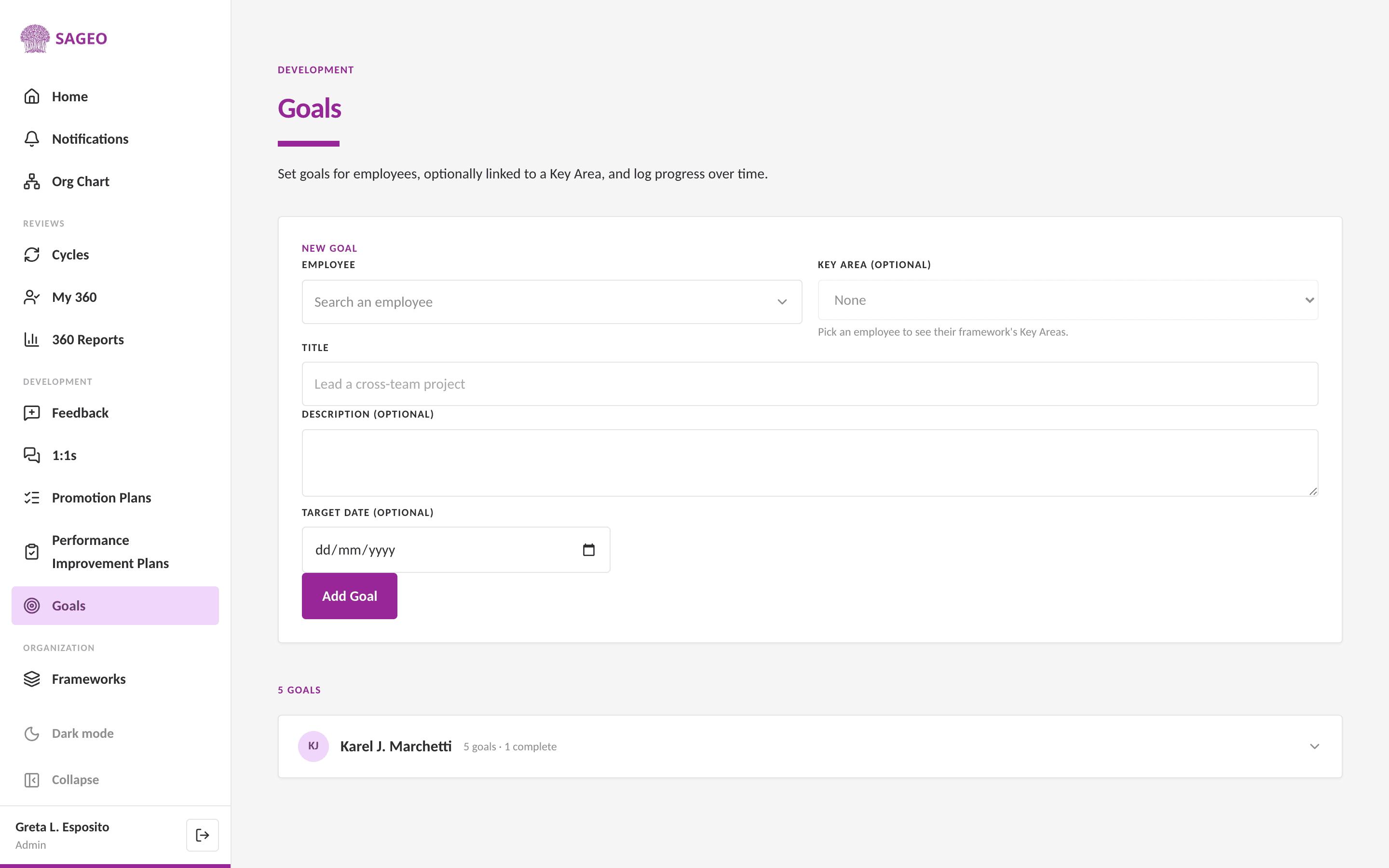Open the Key Area dropdown showing None
This screenshot has height=868, width=1389.
coord(1068,300)
